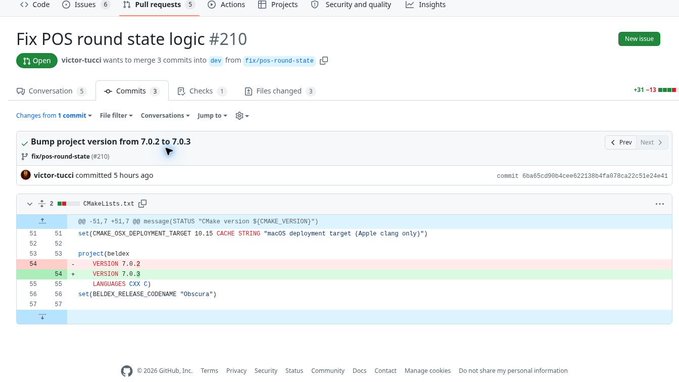Expand all lines in CMakeLists.txt
679x382 pixels.
coord(42,204)
